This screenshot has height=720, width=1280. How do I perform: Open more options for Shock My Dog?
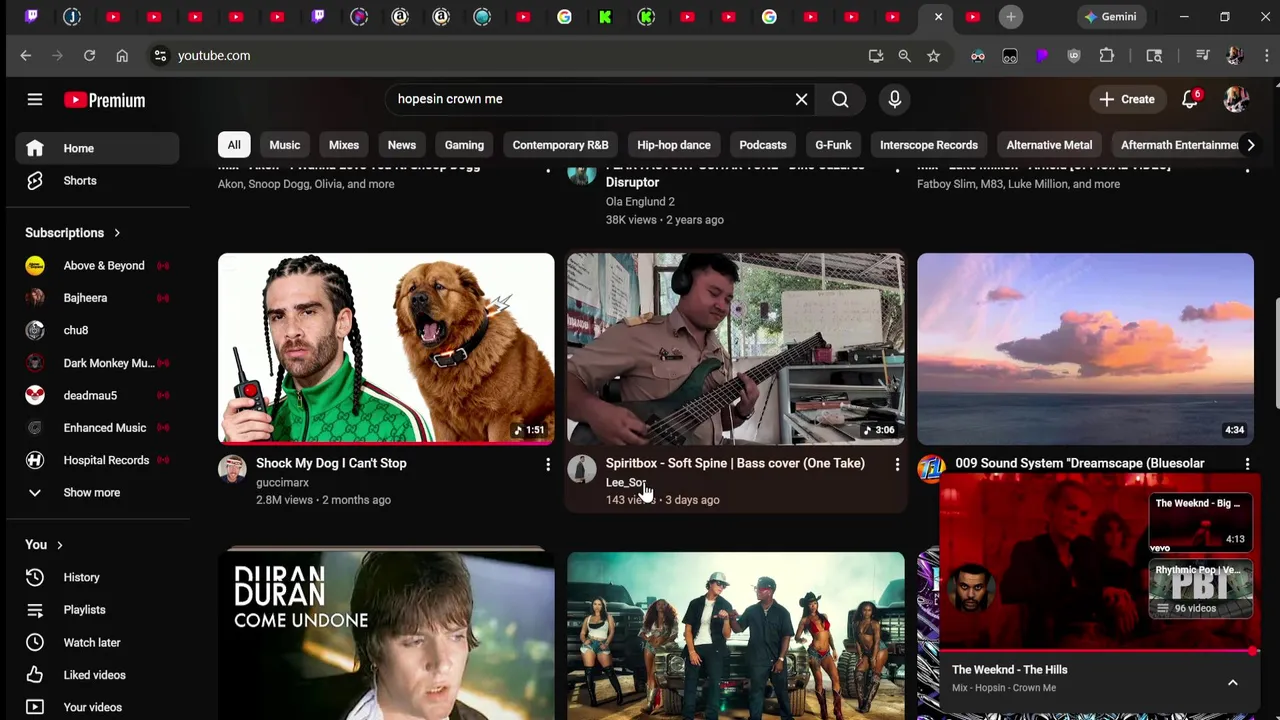point(547,465)
